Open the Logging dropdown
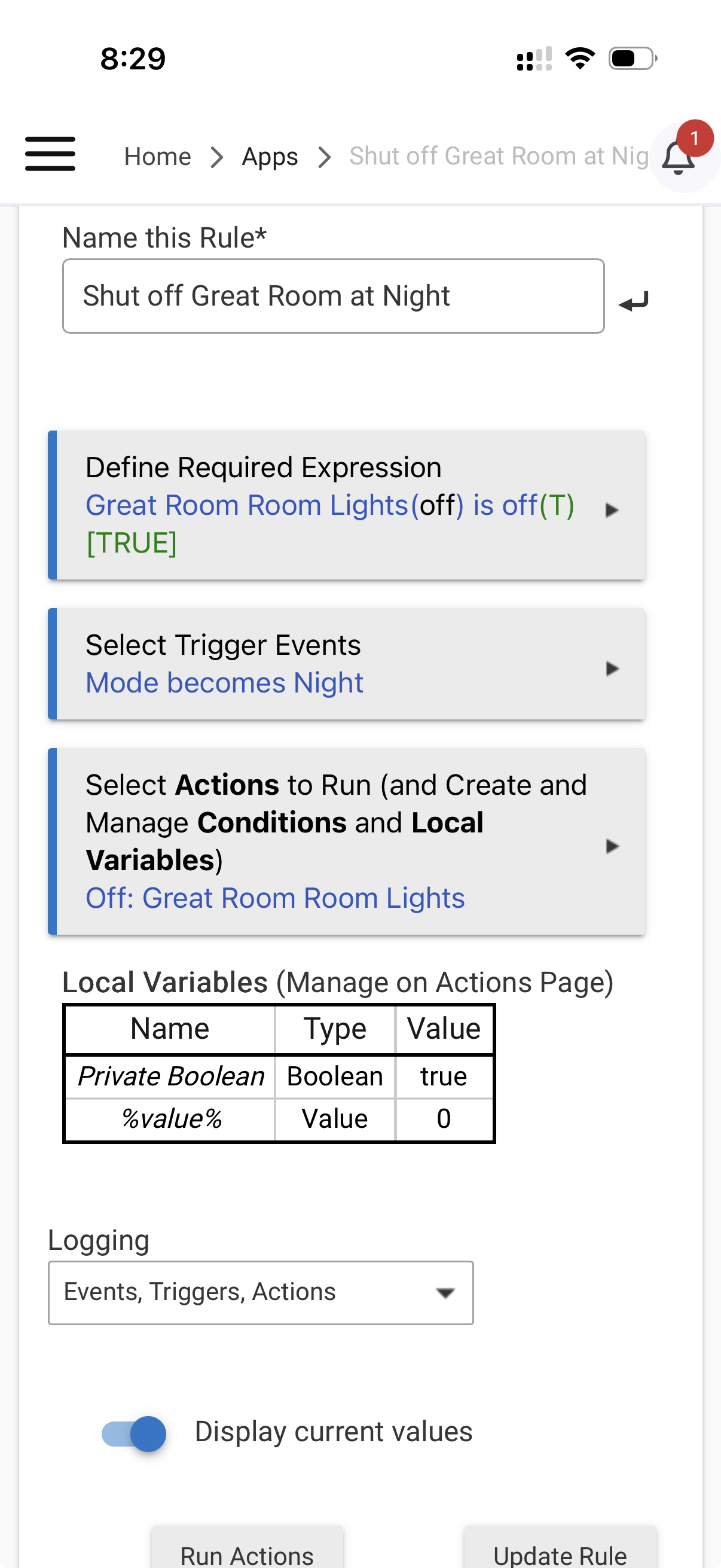The height and width of the screenshot is (1568, 721). [x=261, y=1292]
